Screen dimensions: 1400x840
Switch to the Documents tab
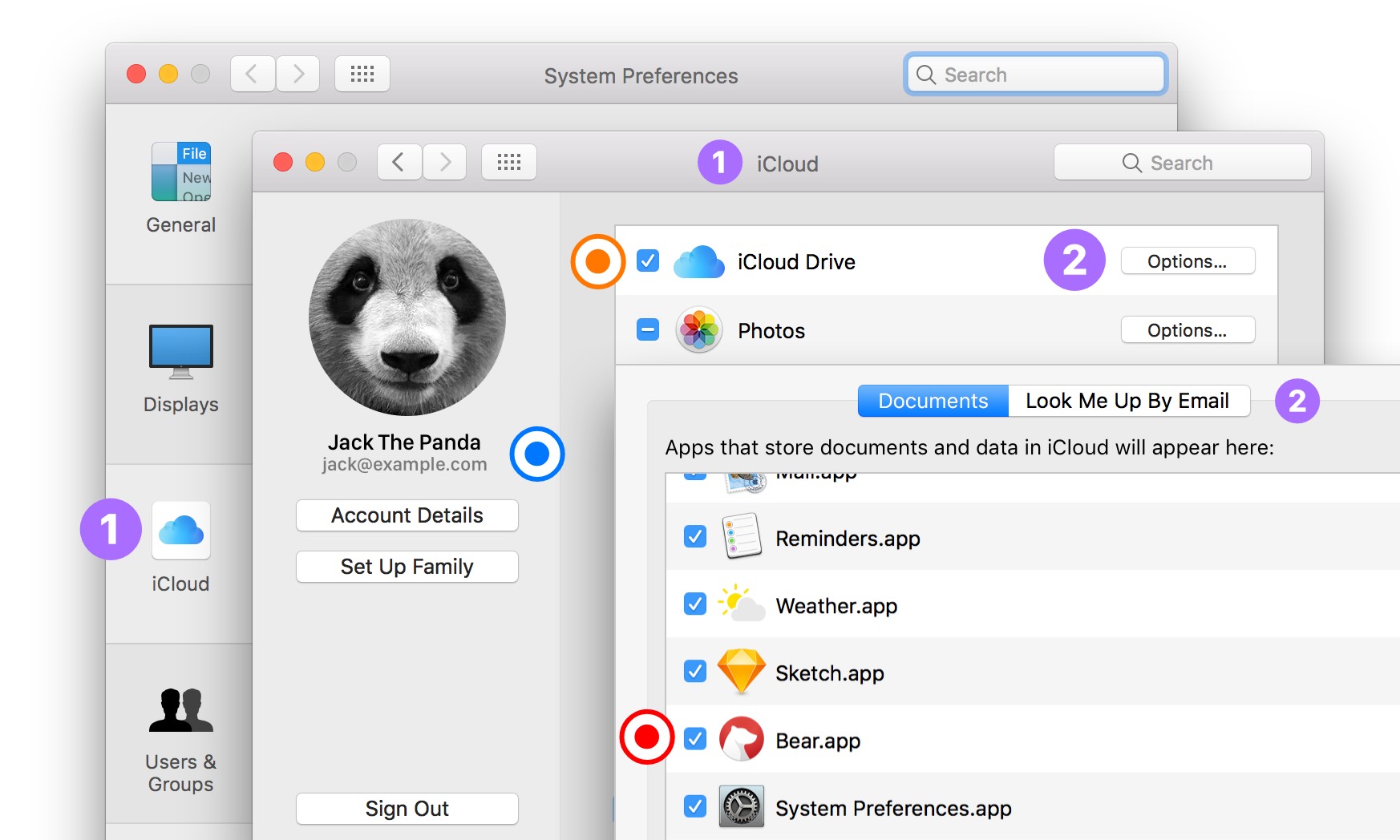pyautogui.click(x=932, y=401)
